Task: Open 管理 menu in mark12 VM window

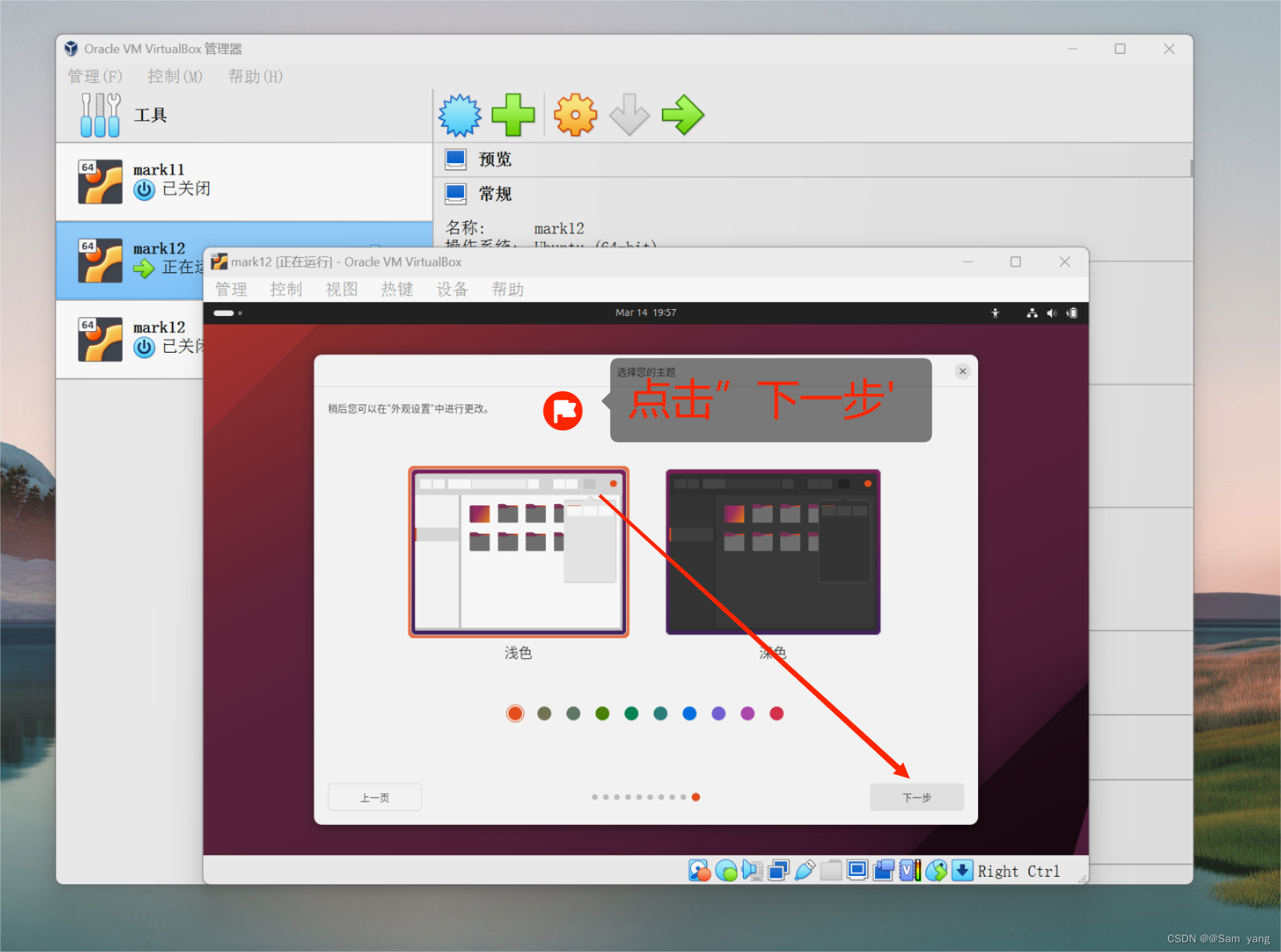Action: coord(231,289)
